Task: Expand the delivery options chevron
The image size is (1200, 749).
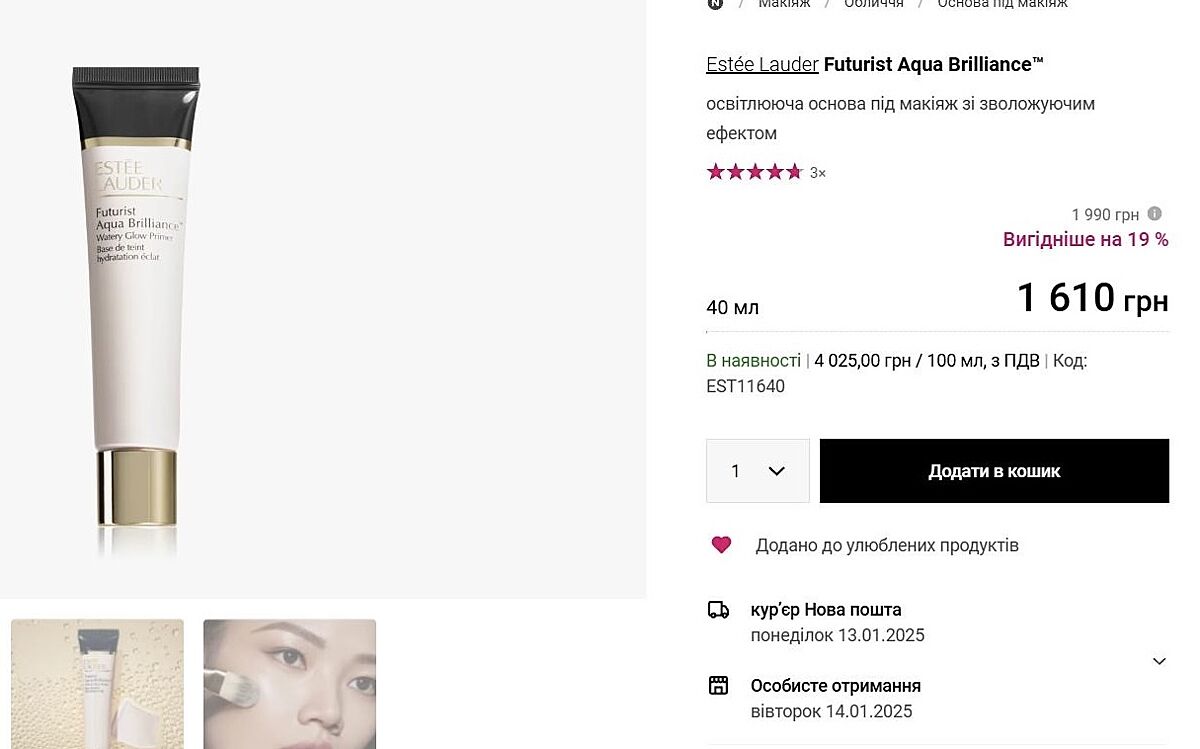Action: coord(1159,661)
